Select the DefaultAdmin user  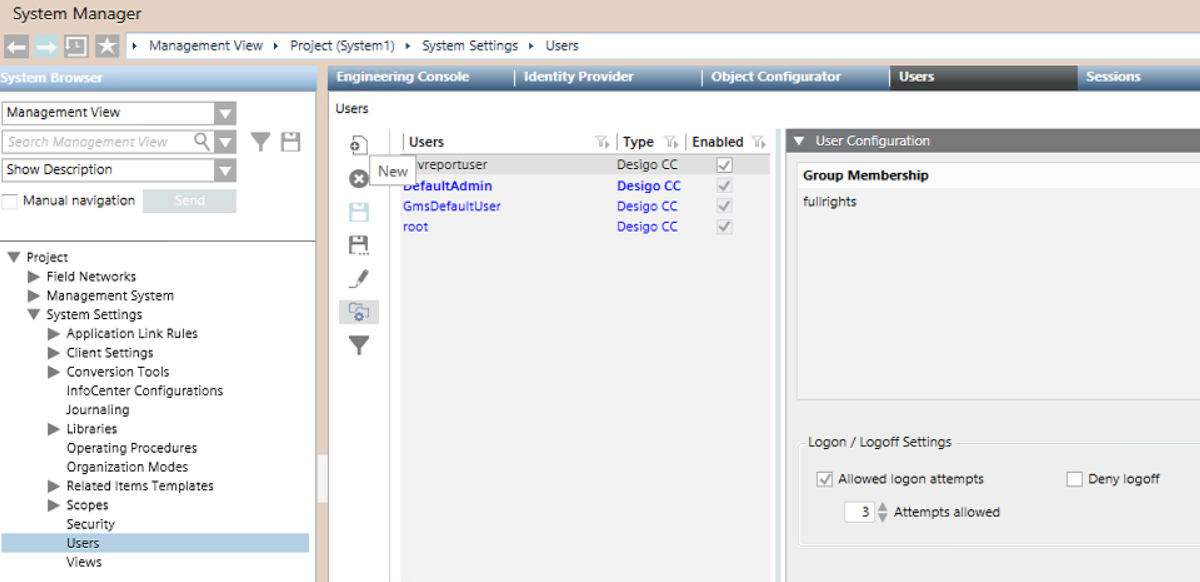[x=447, y=186]
